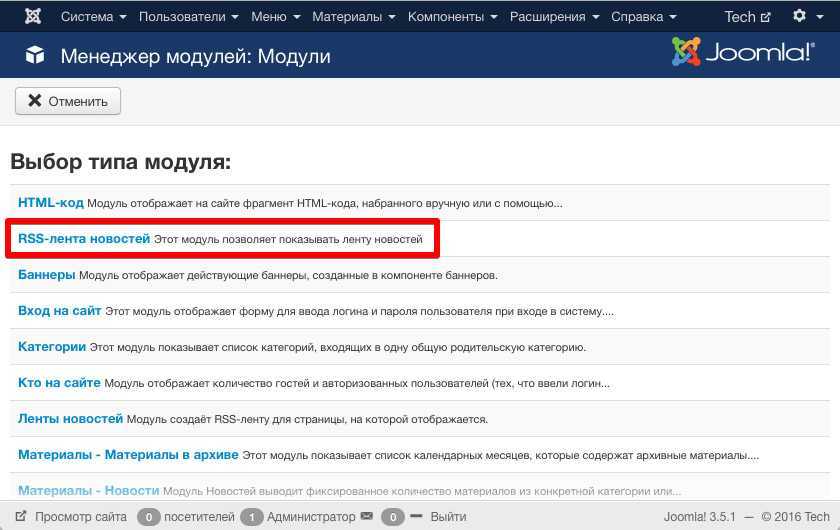
Task: Click the module cube icon beside the page title
Action: (x=35, y=56)
